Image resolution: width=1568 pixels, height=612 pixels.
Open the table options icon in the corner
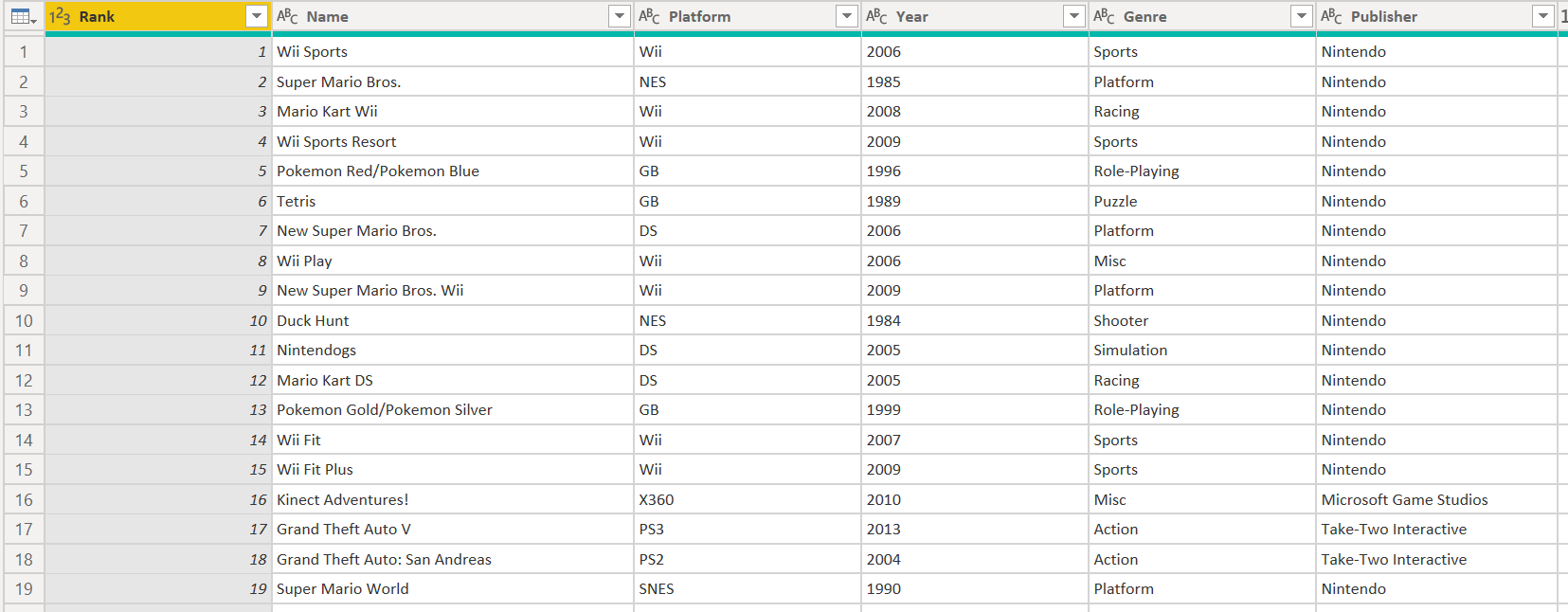coord(23,17)
